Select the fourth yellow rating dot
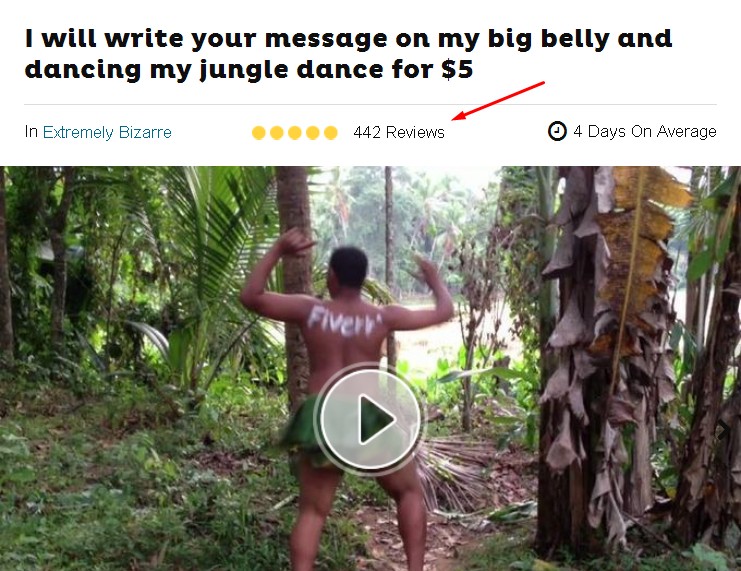 [312, 133]
